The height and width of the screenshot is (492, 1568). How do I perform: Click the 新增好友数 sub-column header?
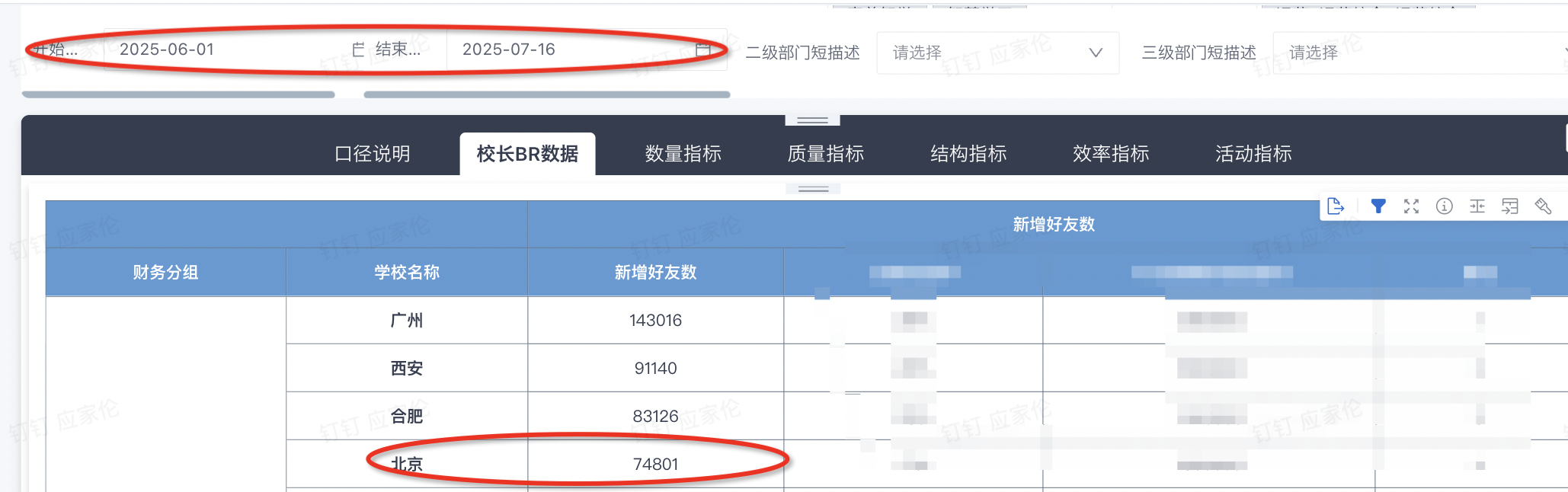coord(655,273)
